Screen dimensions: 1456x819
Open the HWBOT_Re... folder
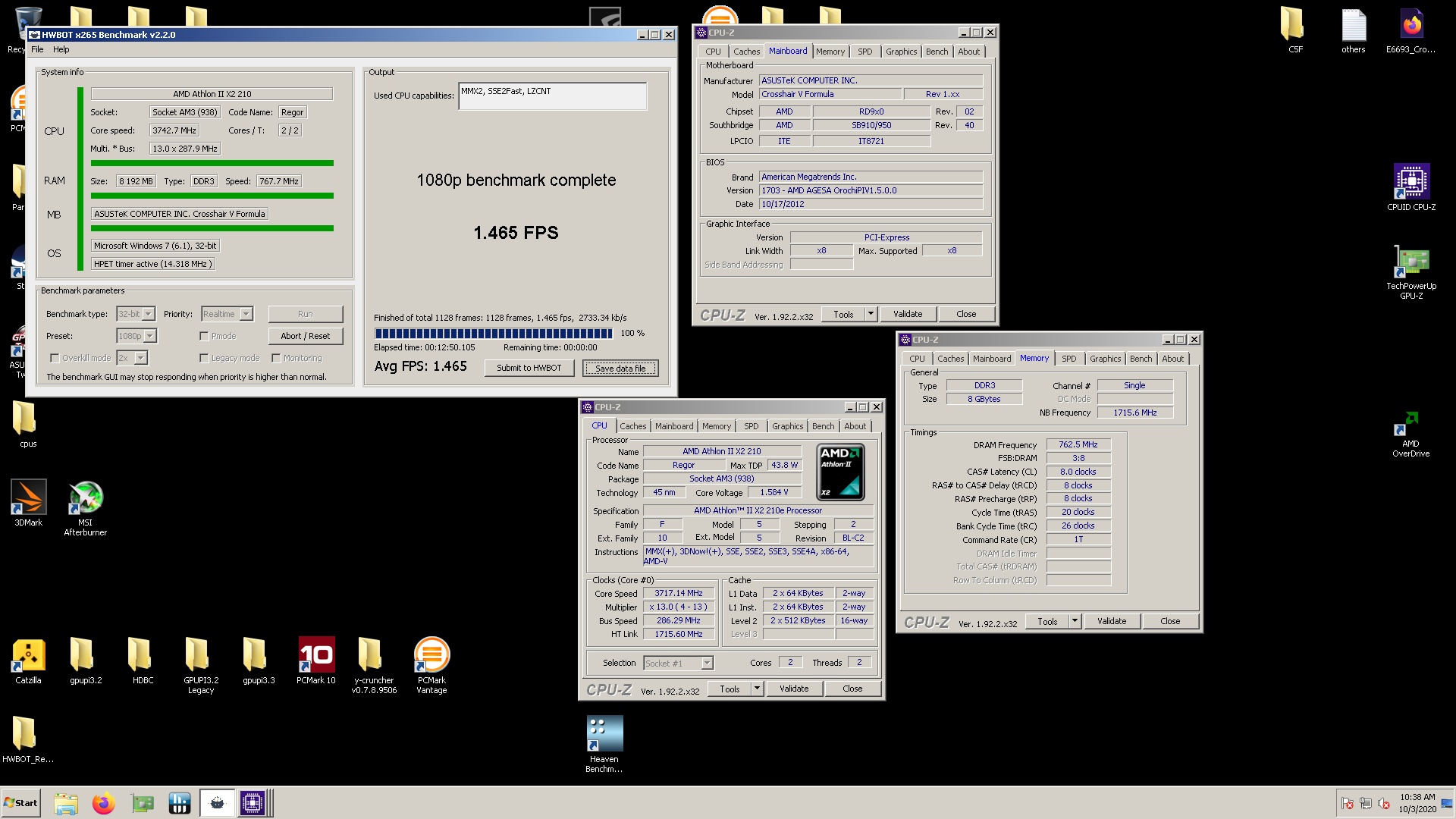click(x=28, y=739)
